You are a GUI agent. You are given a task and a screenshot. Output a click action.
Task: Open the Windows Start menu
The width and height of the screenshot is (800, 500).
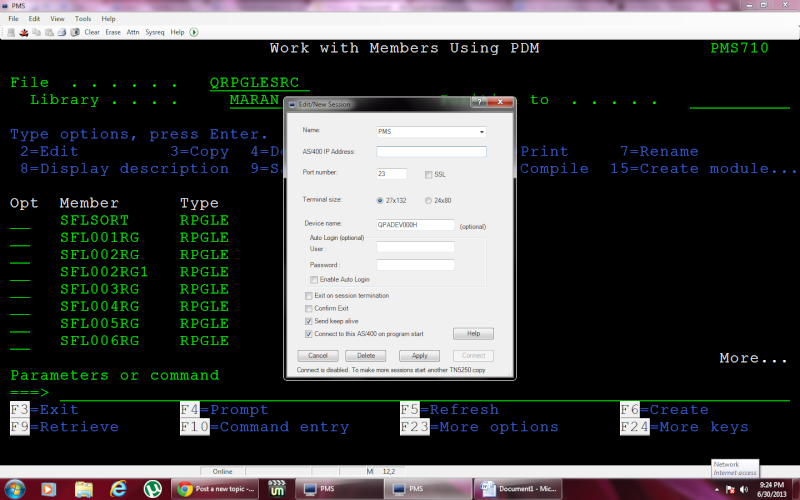14,489
